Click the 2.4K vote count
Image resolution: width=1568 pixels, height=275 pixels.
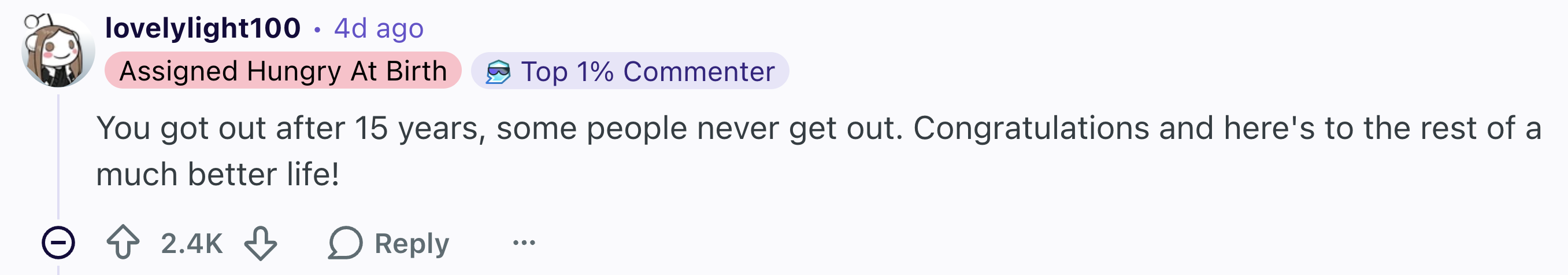(x=192, y=243)
